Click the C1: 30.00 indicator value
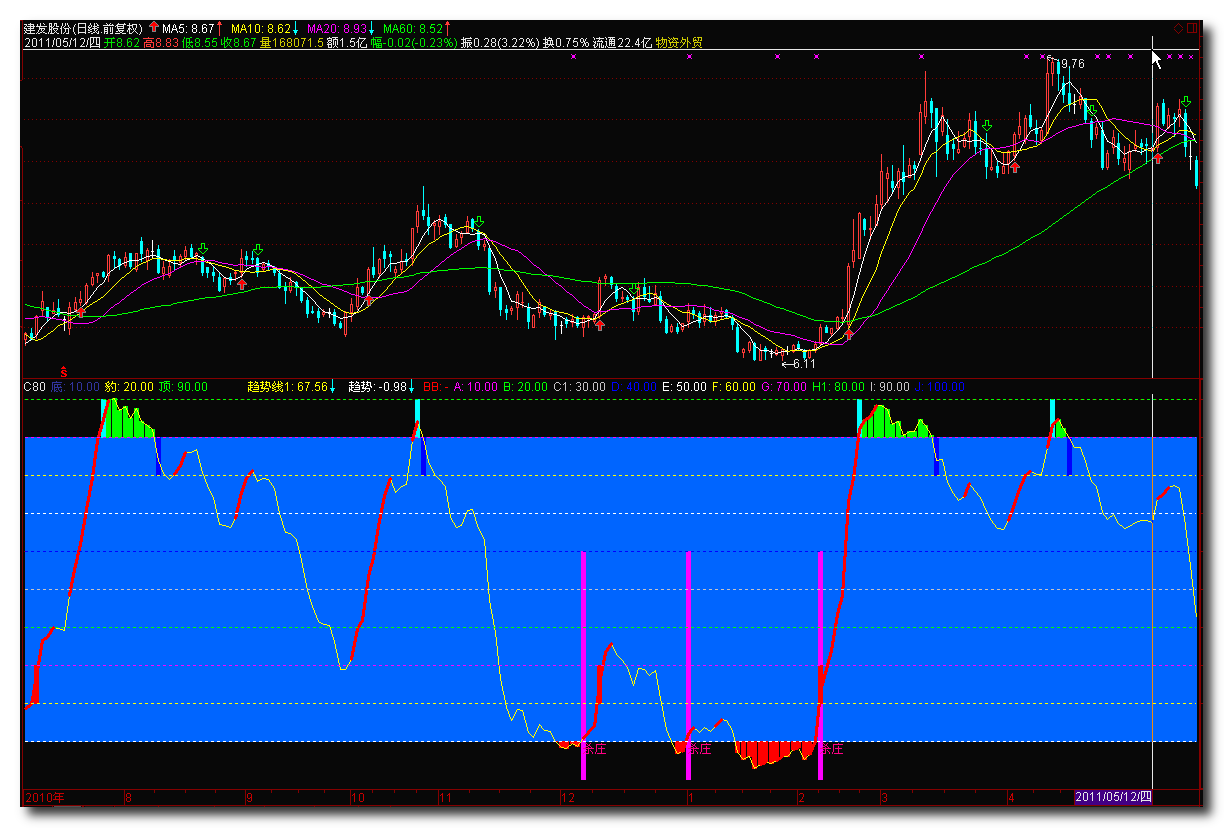Viewport: 1224px width, 828px height. 579,386
